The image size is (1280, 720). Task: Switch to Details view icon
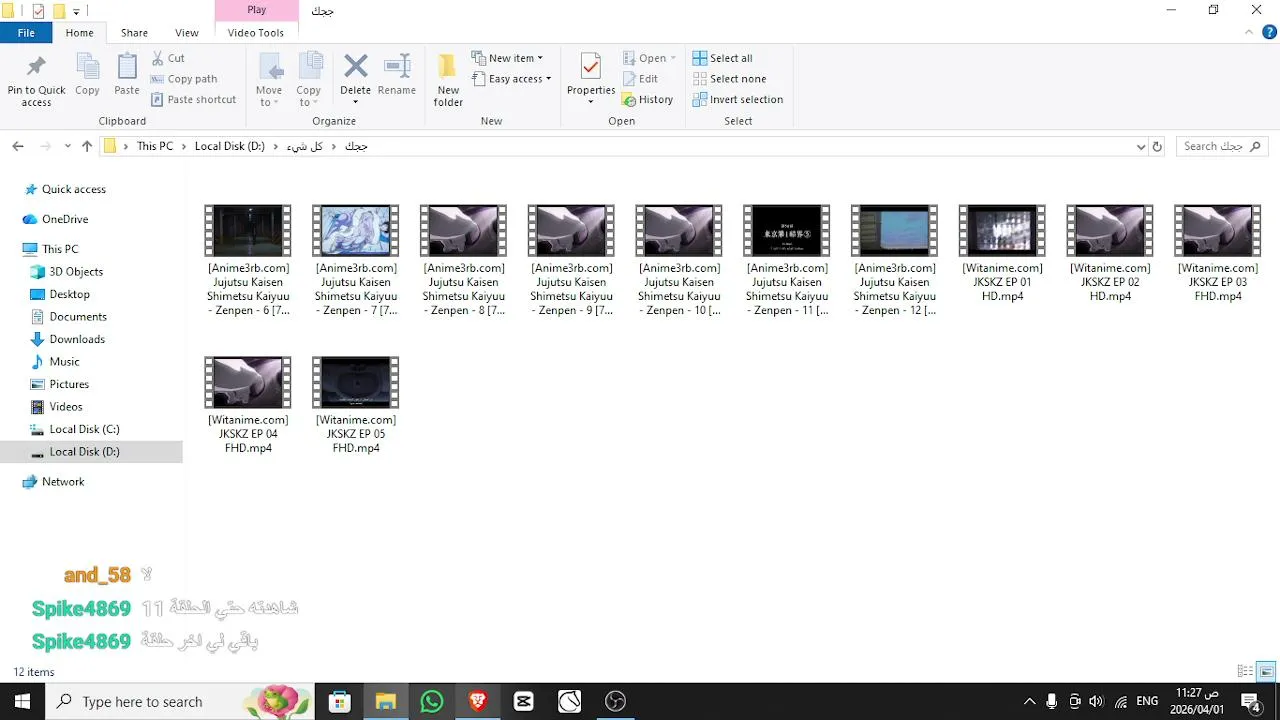pos(1245,672)
